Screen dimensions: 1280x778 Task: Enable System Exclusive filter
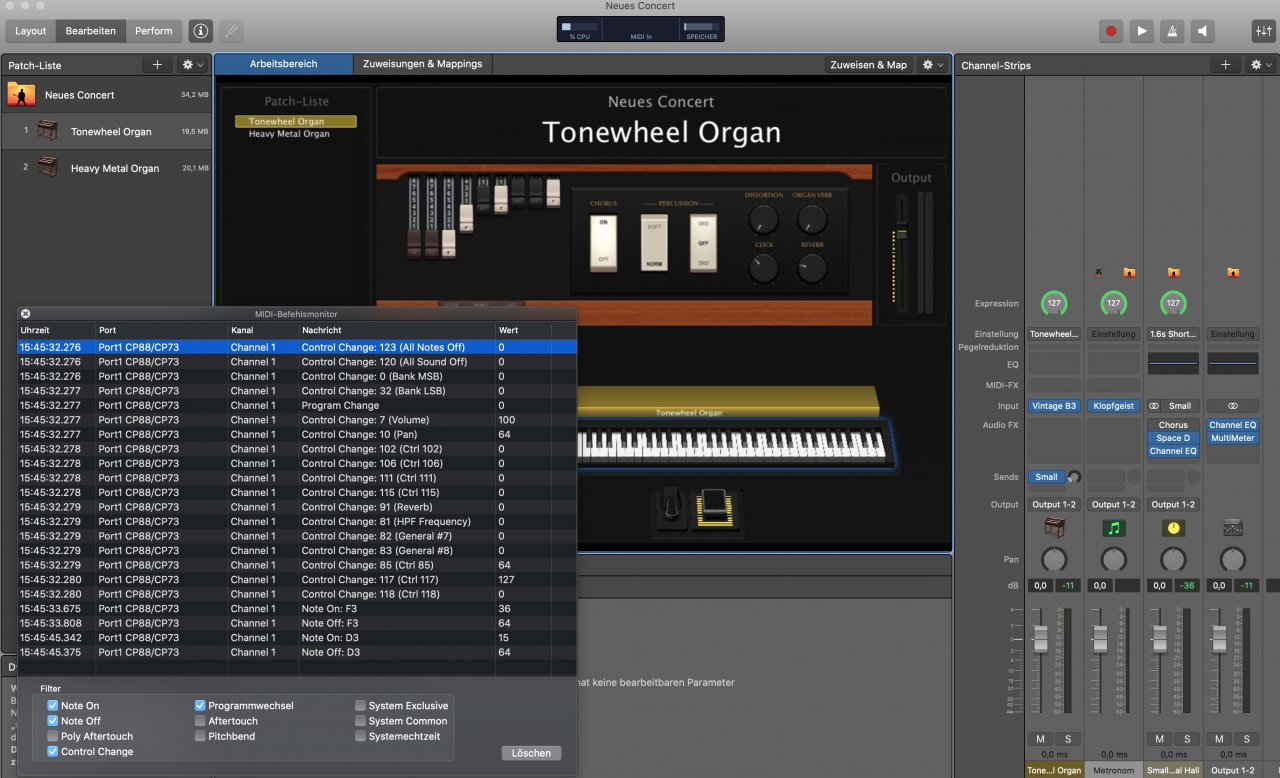coord(360,706)
